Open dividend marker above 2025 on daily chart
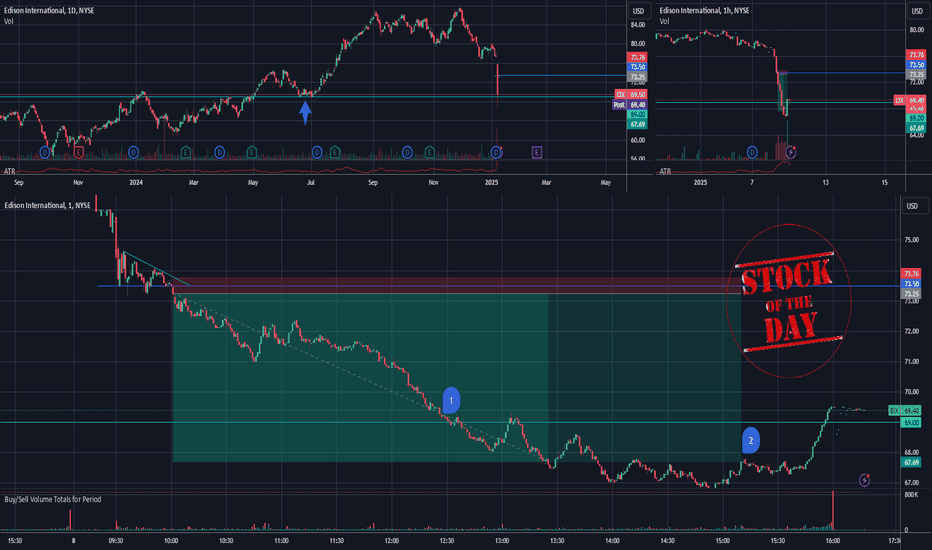932x550 pixels. (x=496, y=153)
